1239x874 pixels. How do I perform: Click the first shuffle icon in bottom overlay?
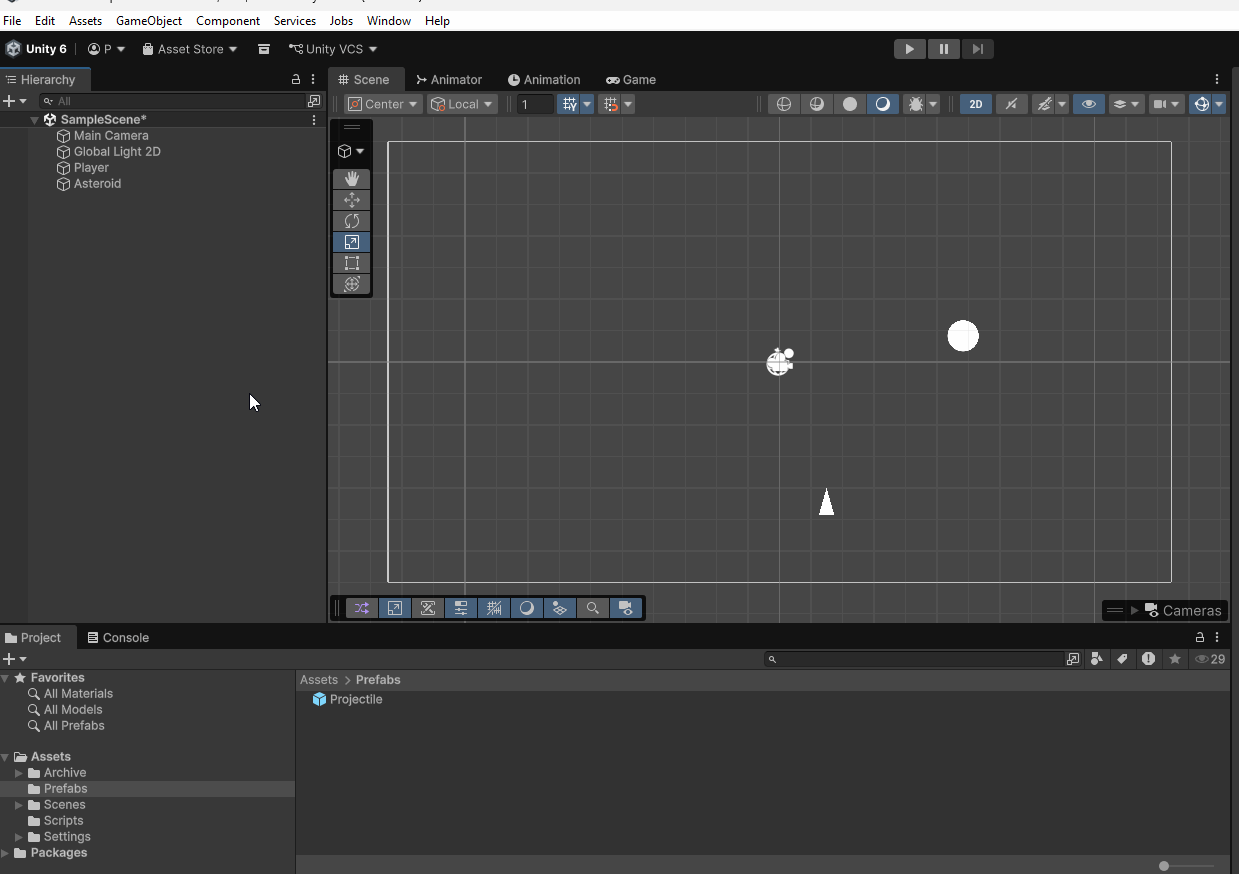pyautogui.click(x=362, y=608)
